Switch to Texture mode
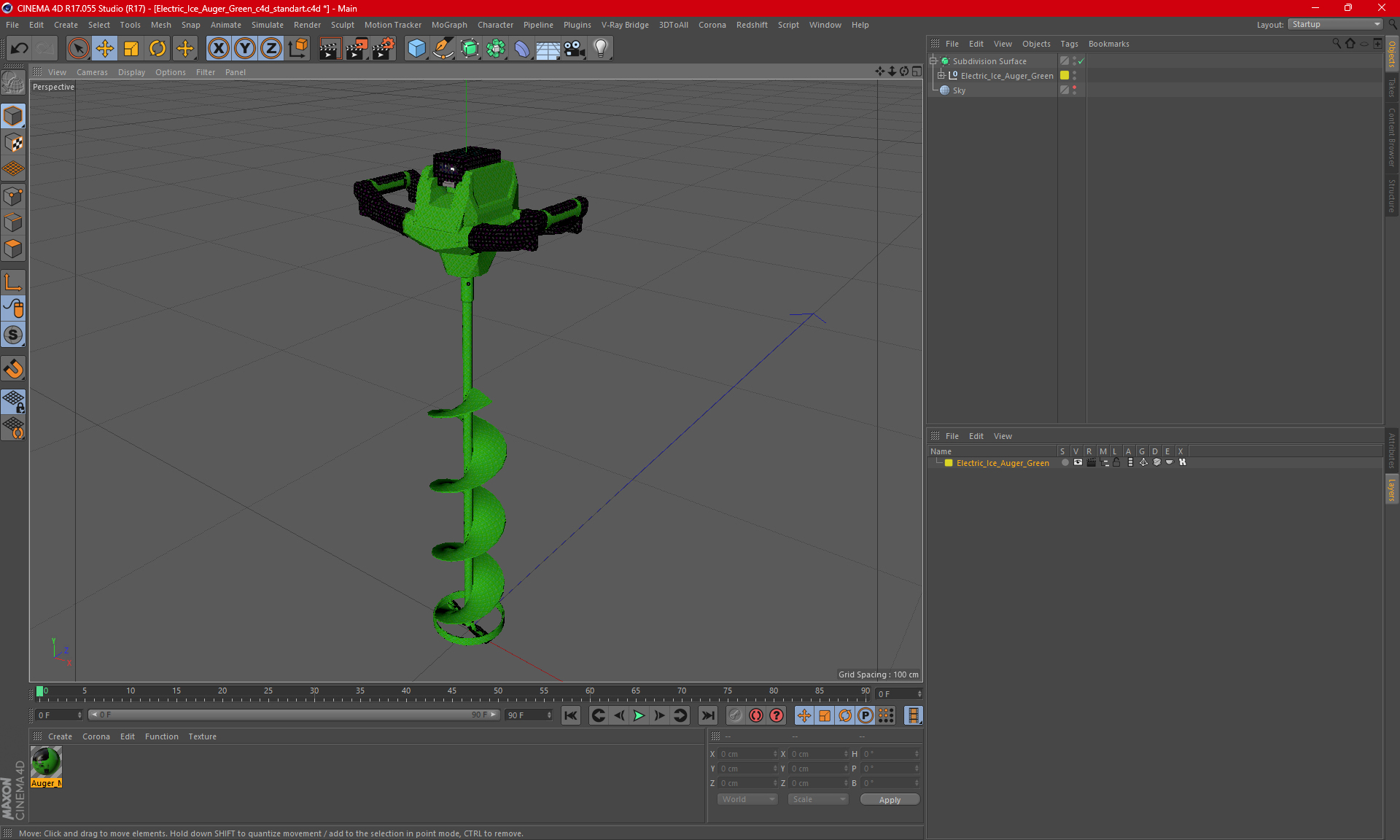Viewport: 1400px width, 840px height. click(13, 142)
